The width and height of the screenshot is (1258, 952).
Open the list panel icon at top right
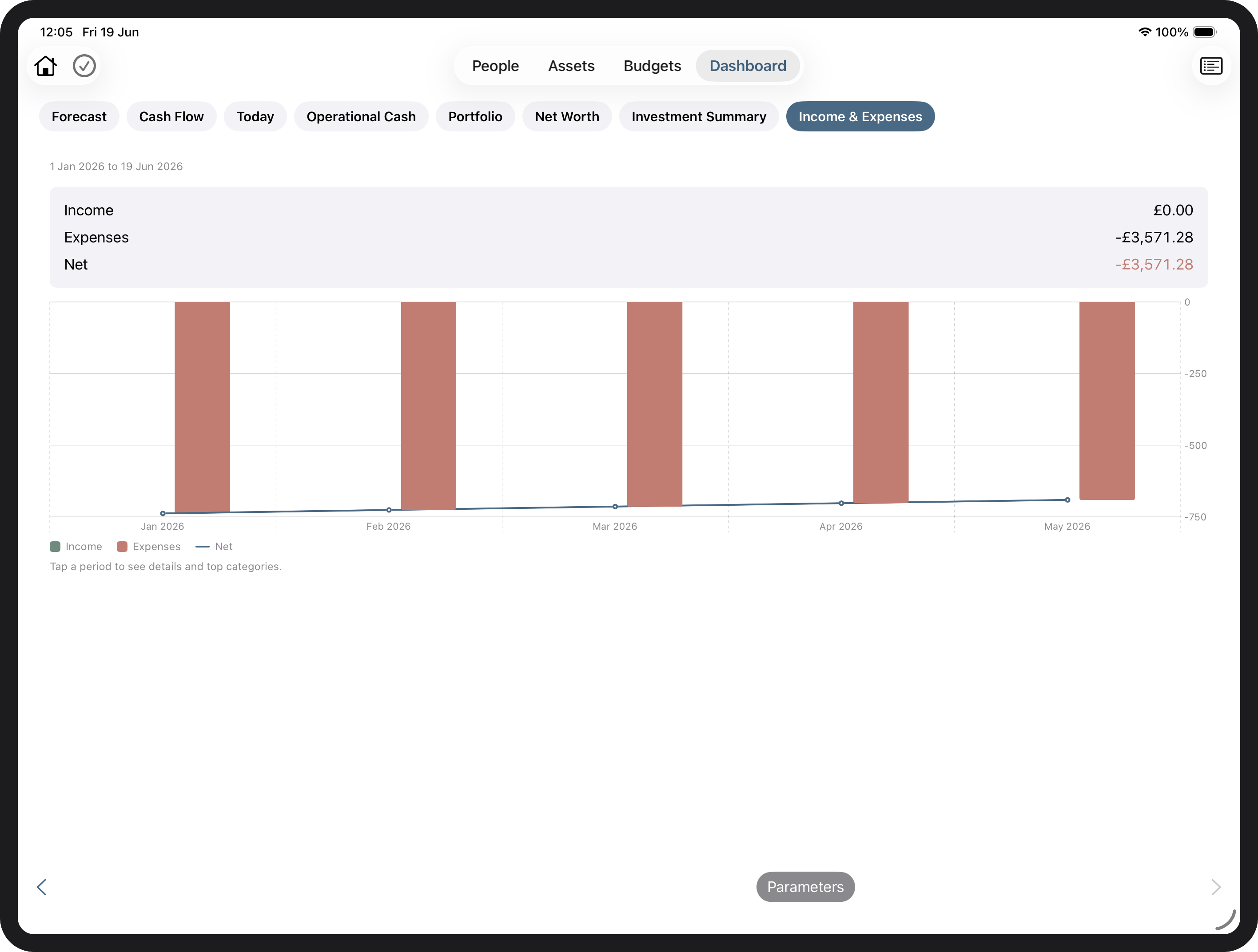1211,66
